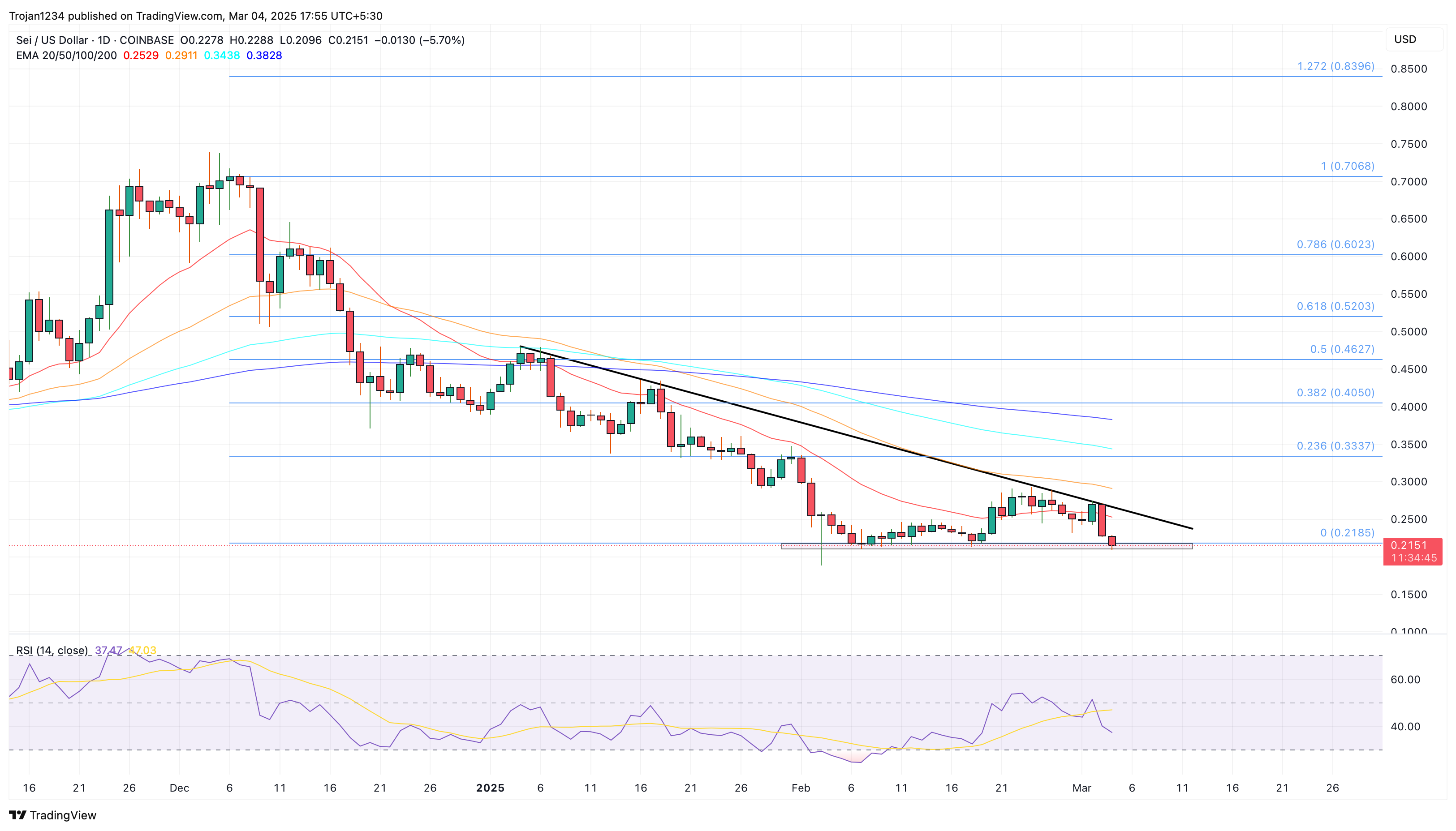Click the 0.236 (0.3337) Fibonacci label
The height and width of the screenshot is (831, 1456).
click(1335, 446)
